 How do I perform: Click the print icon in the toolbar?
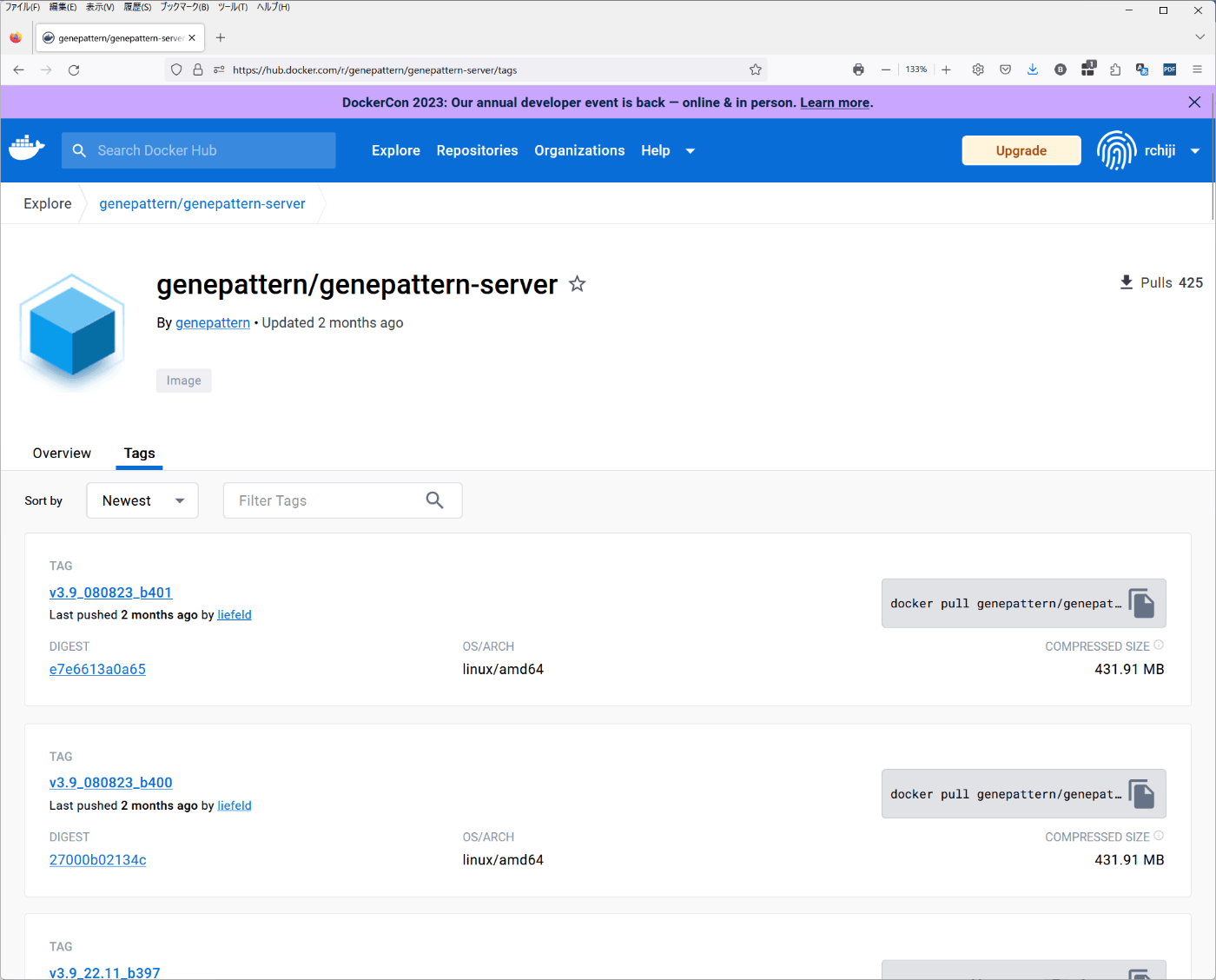click(858, 70)
